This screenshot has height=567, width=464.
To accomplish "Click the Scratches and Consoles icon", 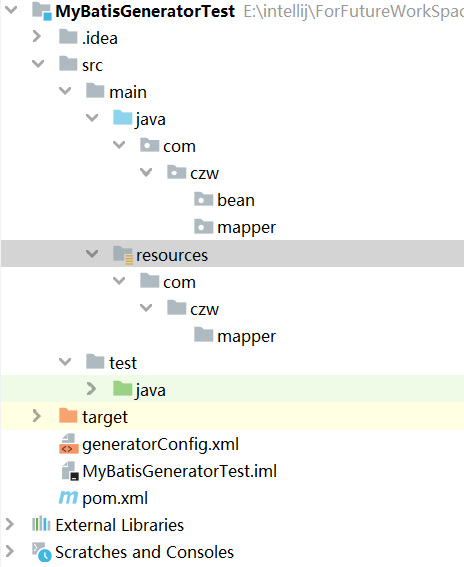I will 42,552.
